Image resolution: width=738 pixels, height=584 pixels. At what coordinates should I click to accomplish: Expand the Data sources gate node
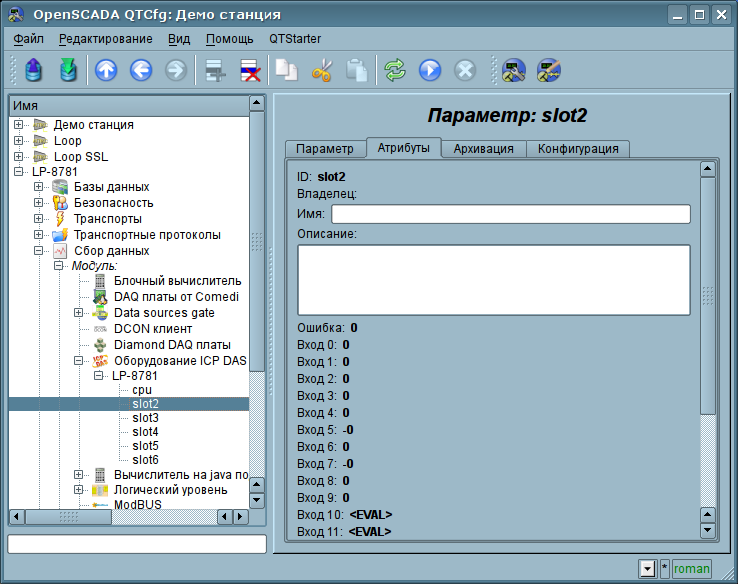[79, 313]
